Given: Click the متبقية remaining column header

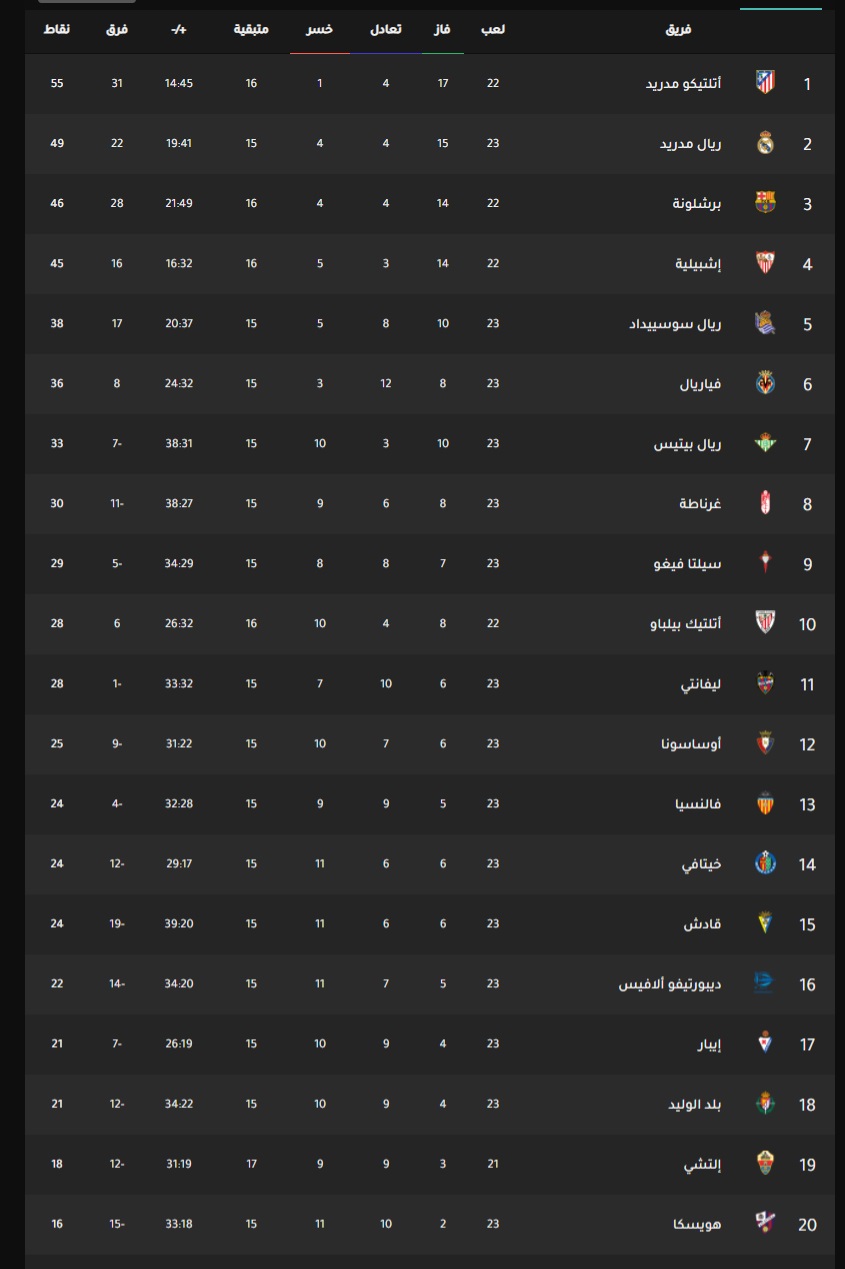Looking at the screenshot, I should pyautogui.click(x=251, y=29).
